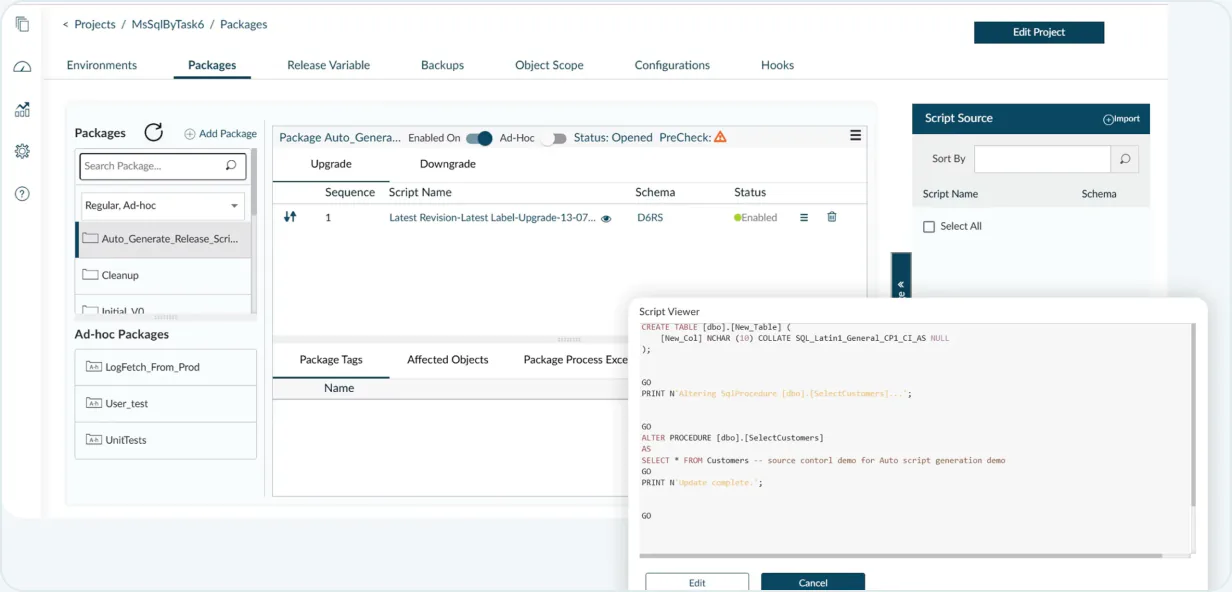Select the Downgrade tab
Screen dimensions: 1232x592
[x=447, y=164]
